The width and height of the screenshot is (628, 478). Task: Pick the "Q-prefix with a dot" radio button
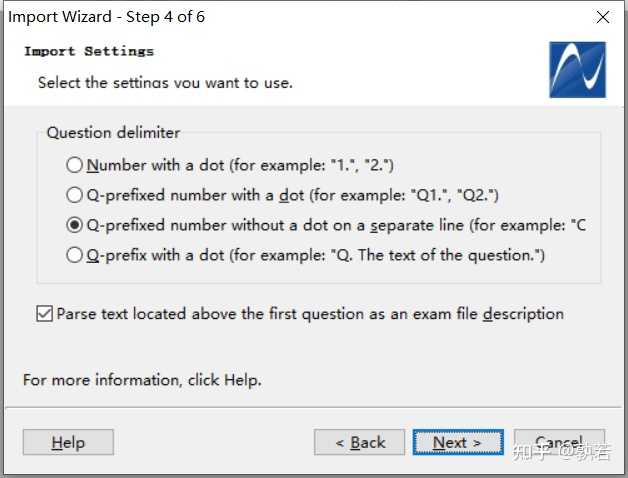(x=75, y=255)
